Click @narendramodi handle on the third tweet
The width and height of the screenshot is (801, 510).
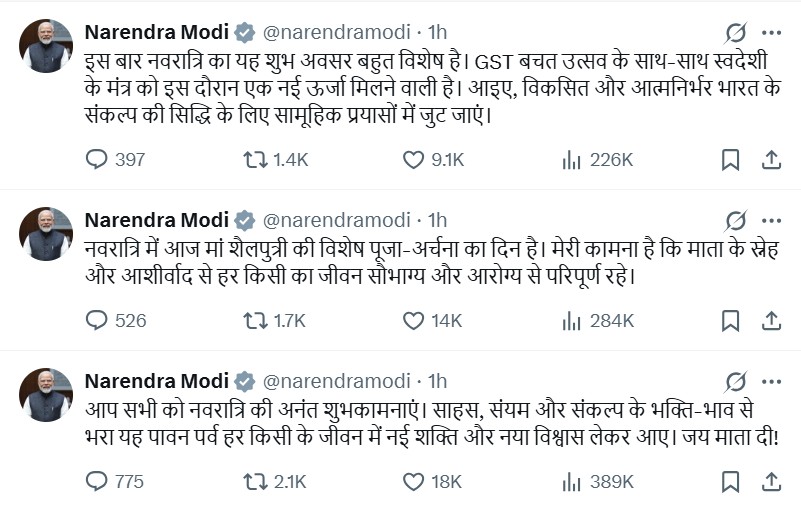[x=336, y=381]
